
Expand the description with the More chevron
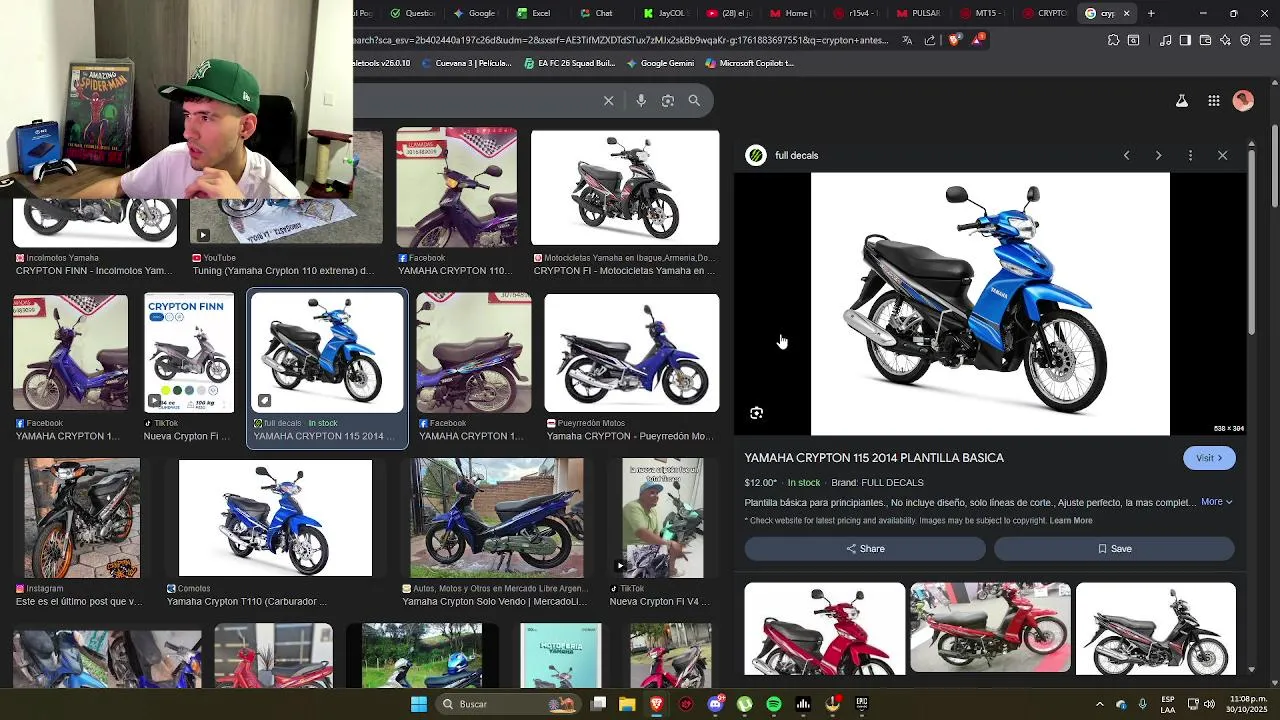1217,502
